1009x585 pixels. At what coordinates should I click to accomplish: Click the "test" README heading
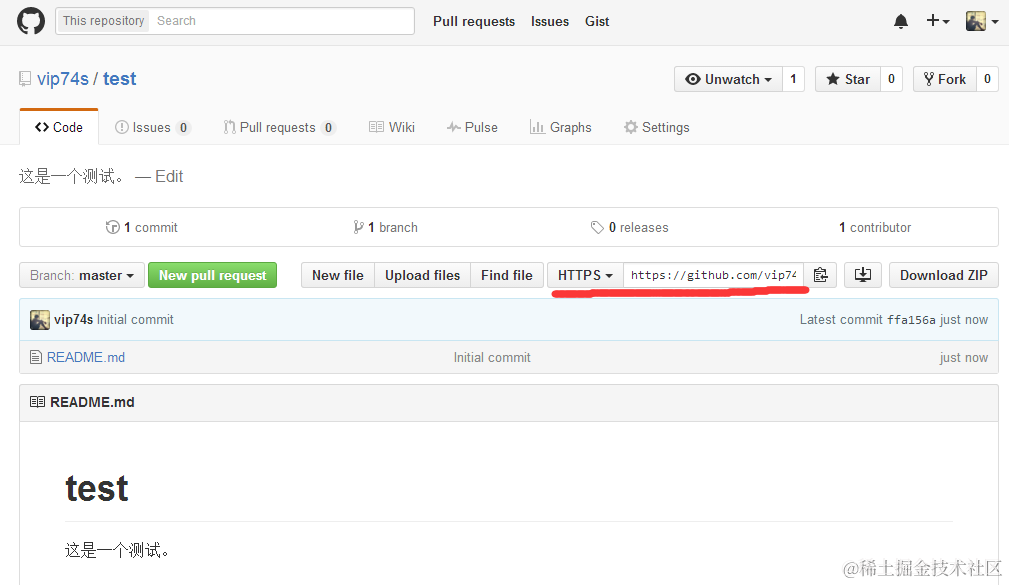pos(97,488)
